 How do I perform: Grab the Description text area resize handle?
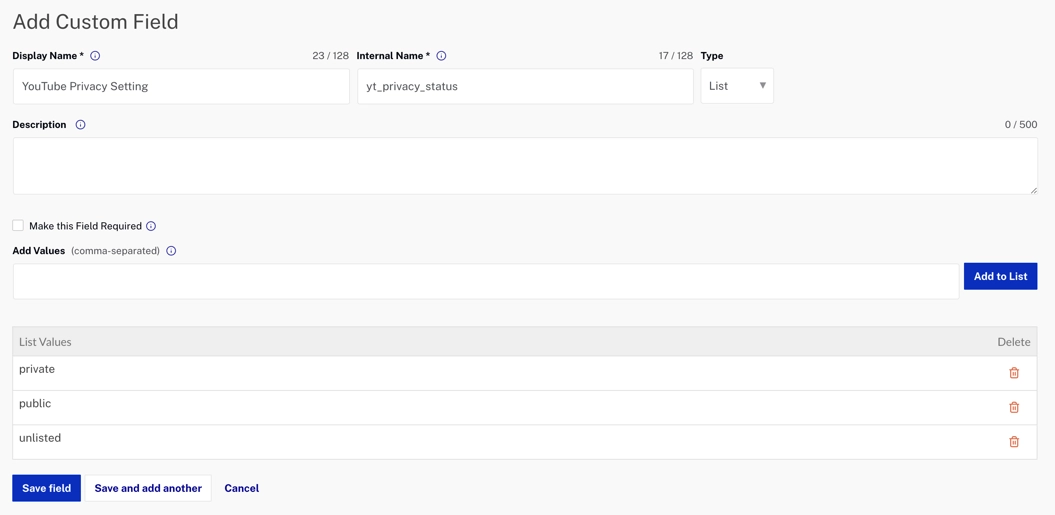point(1033,190)
